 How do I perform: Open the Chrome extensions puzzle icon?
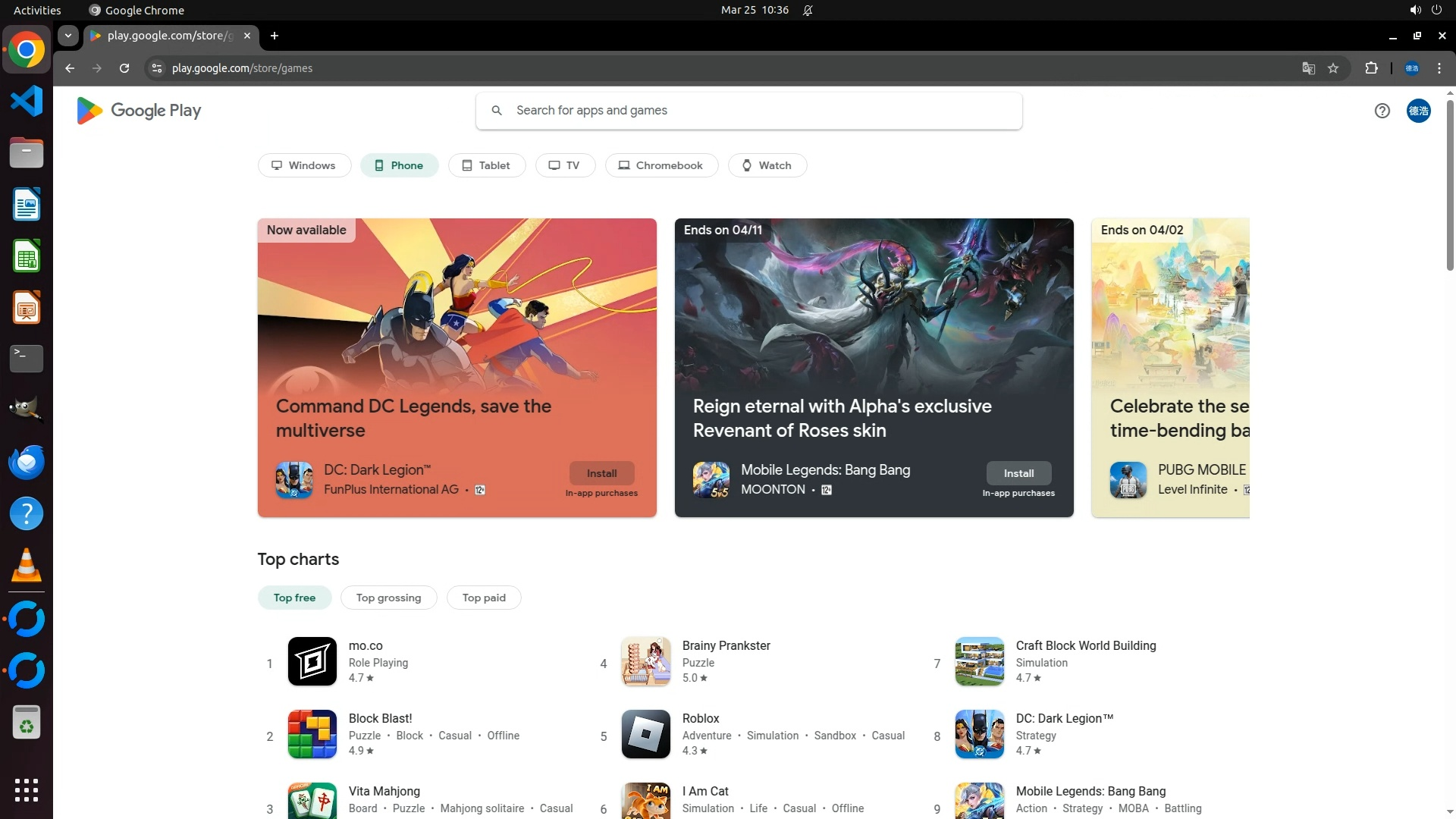pyautogui.click(x=1371, y=68)
